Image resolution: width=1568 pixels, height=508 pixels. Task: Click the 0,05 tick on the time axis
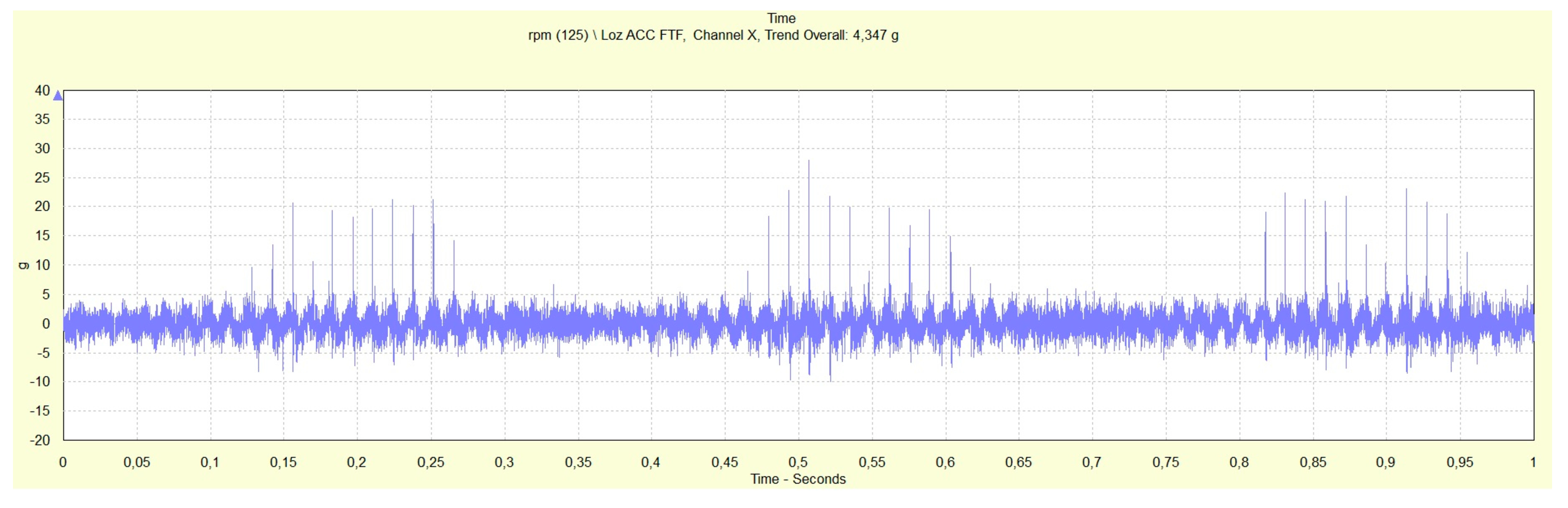(x=136, y=462)
